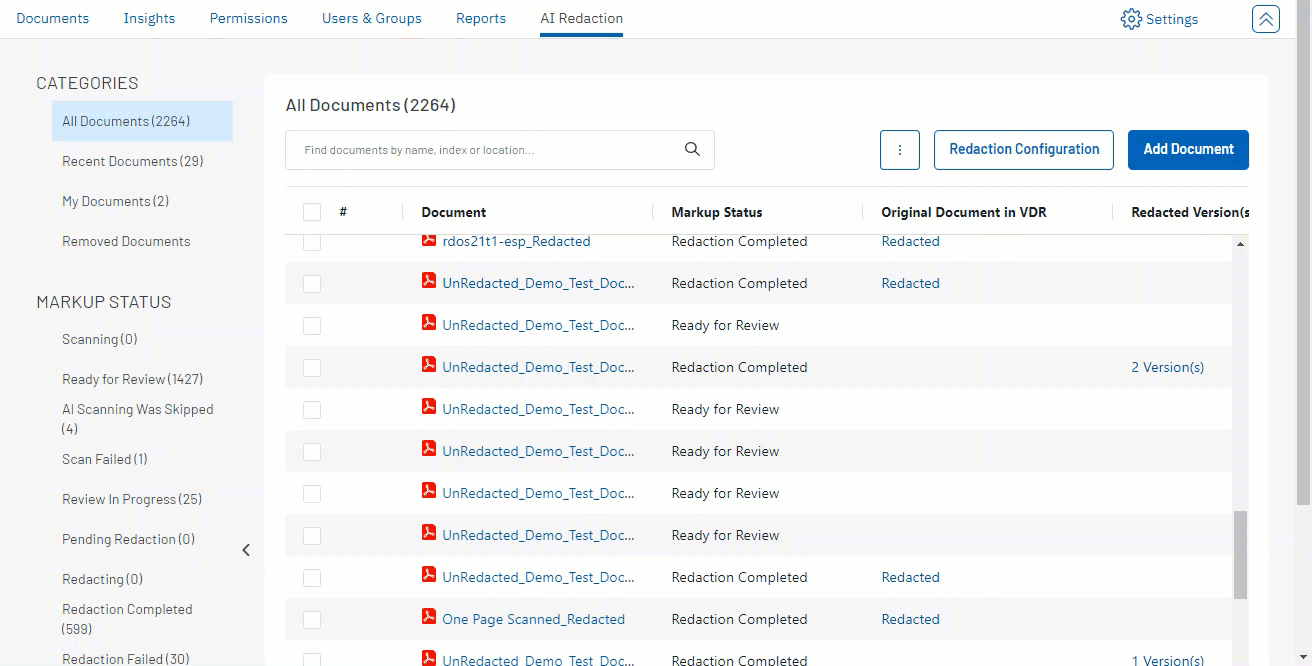Viewport: 1312px width, 666px height.
Task: Open the Users & Groups tab
Action: (x=372, y=18)
